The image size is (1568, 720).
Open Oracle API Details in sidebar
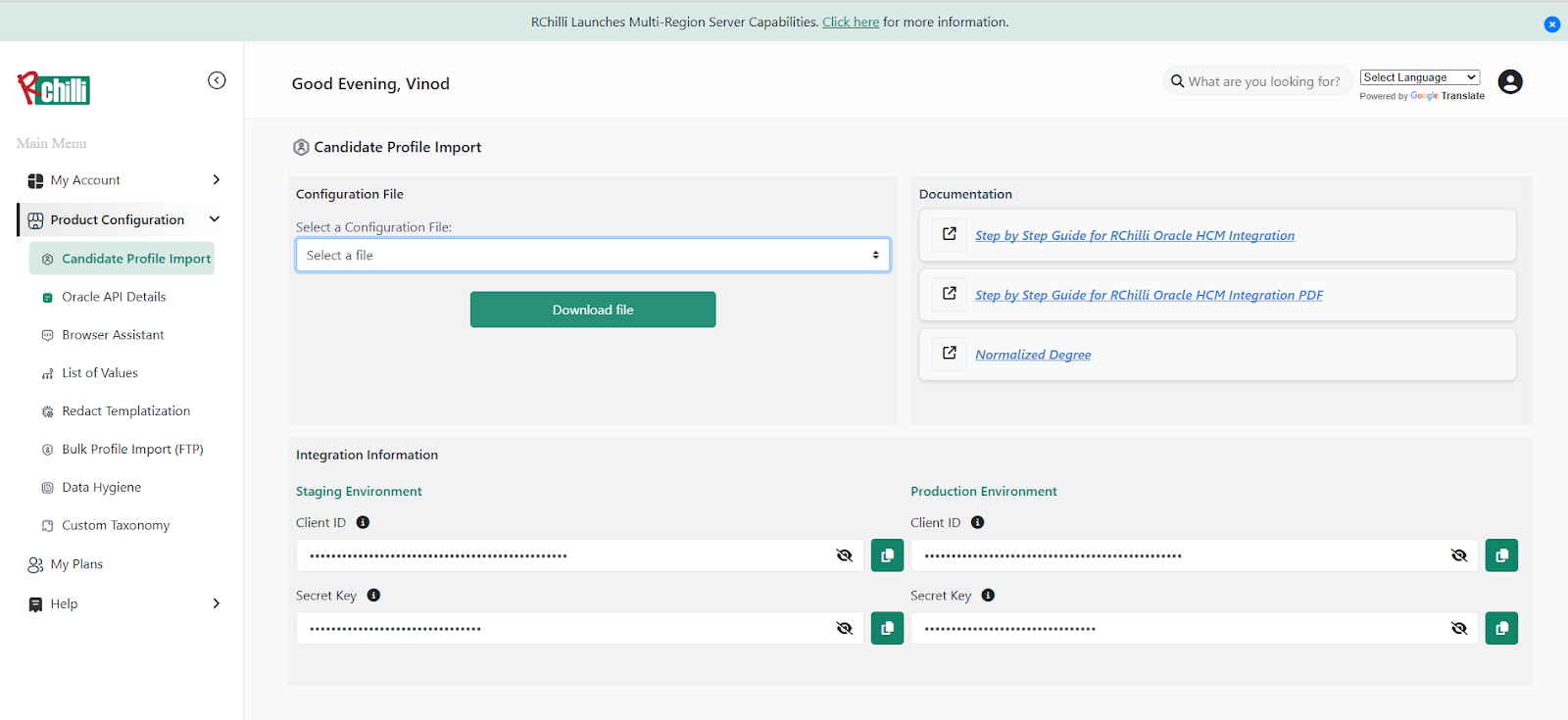click(114, 297)
